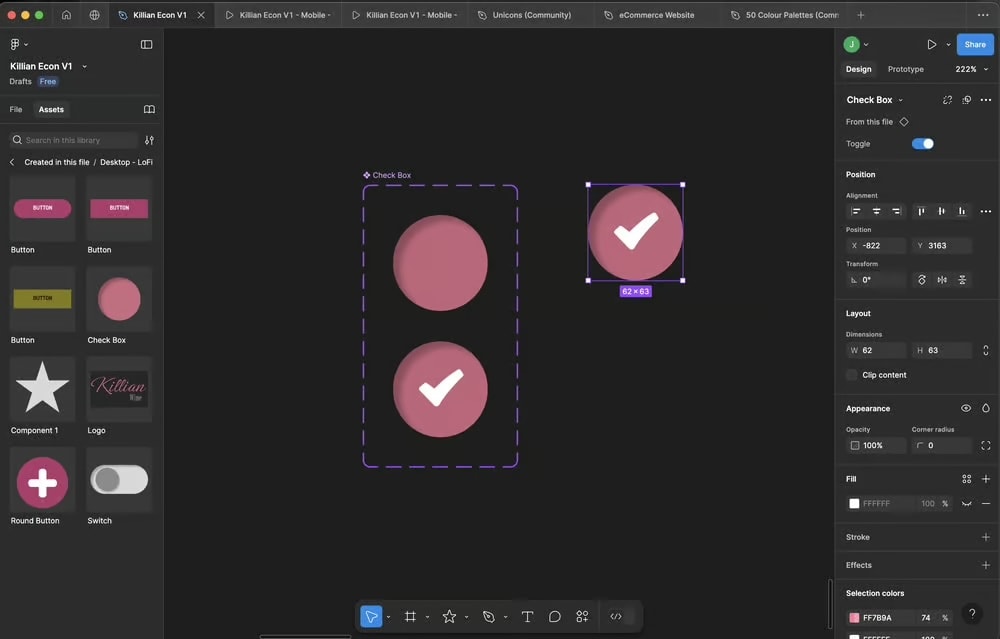Toggle Dev Mode code icon
Viewport: 1000px width, 639px height.
pyautogui.click(x=616, y=616)
